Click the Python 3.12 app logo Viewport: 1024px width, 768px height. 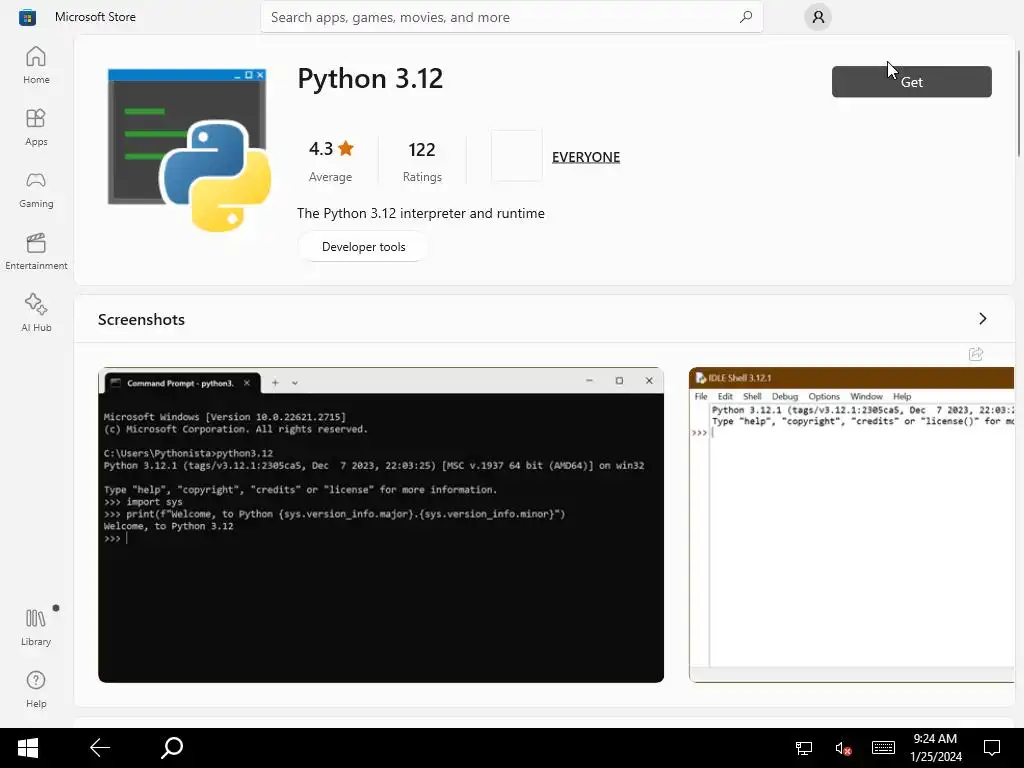(189, 150)
